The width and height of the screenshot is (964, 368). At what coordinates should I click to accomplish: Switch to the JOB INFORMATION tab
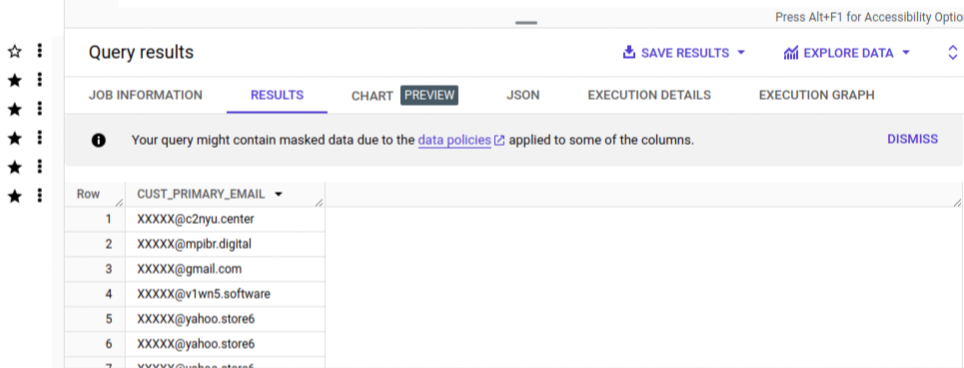click(146, 95)
